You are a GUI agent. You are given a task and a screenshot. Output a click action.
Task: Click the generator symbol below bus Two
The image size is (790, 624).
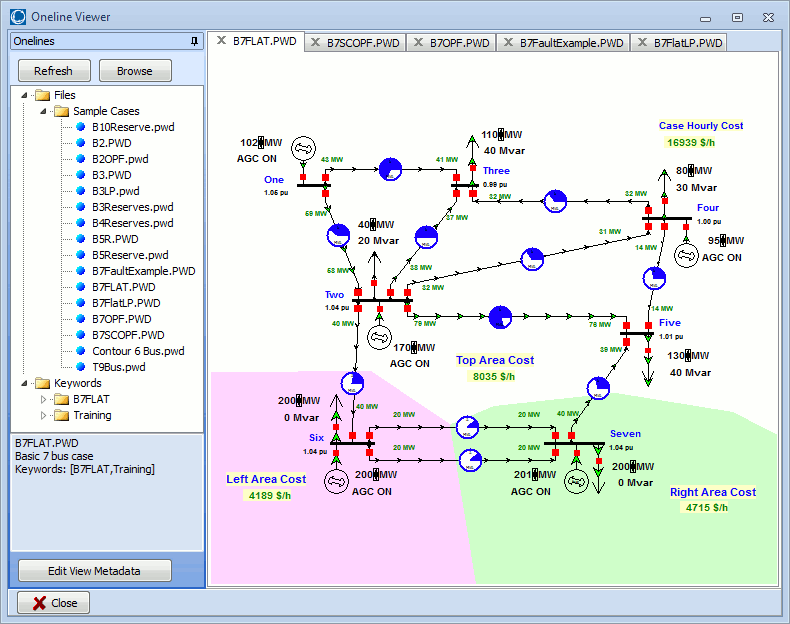click(x=378, y=336)
